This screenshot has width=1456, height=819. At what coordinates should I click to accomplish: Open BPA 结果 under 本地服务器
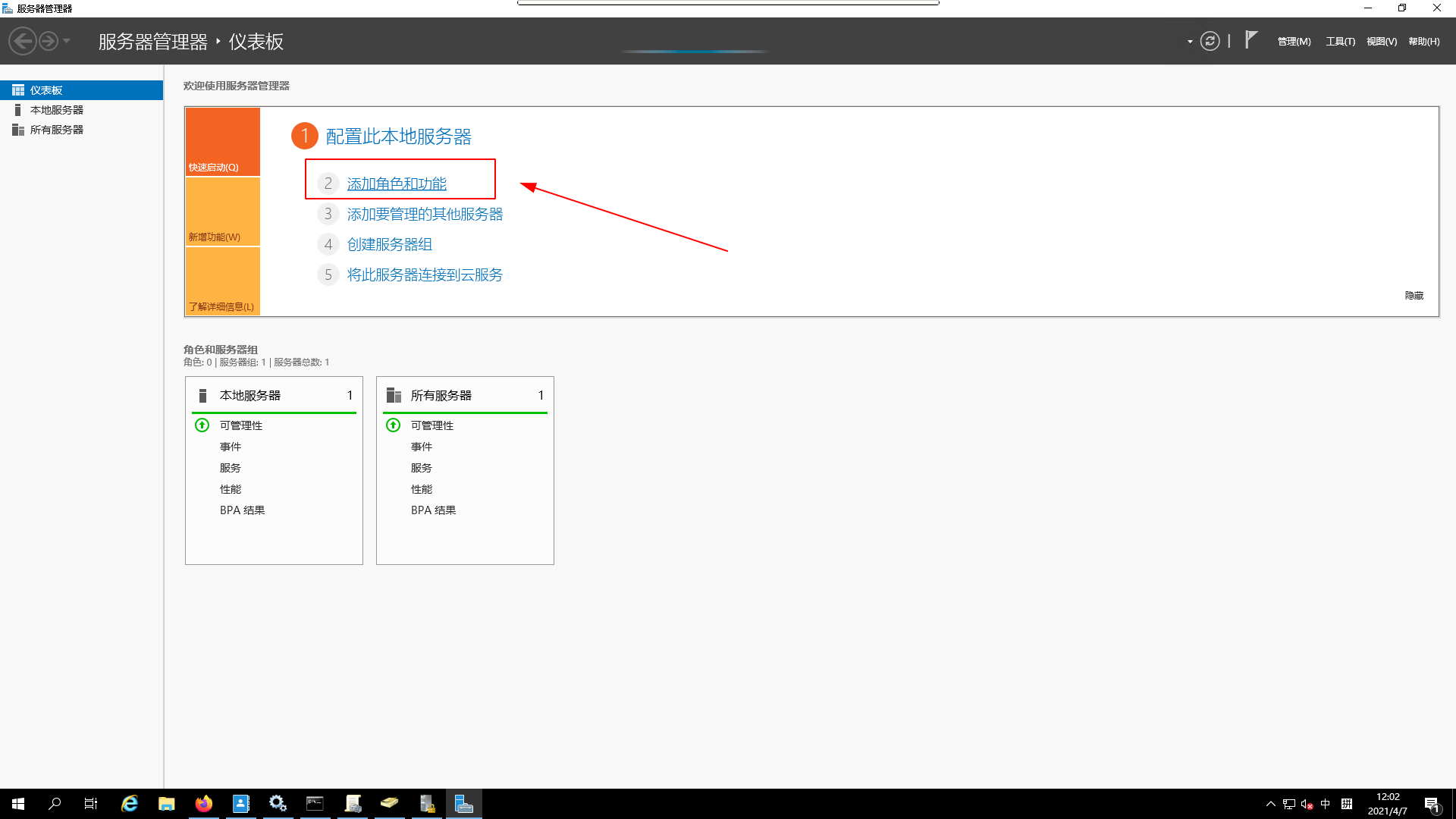pyautogui.click(x=242, y=510)
